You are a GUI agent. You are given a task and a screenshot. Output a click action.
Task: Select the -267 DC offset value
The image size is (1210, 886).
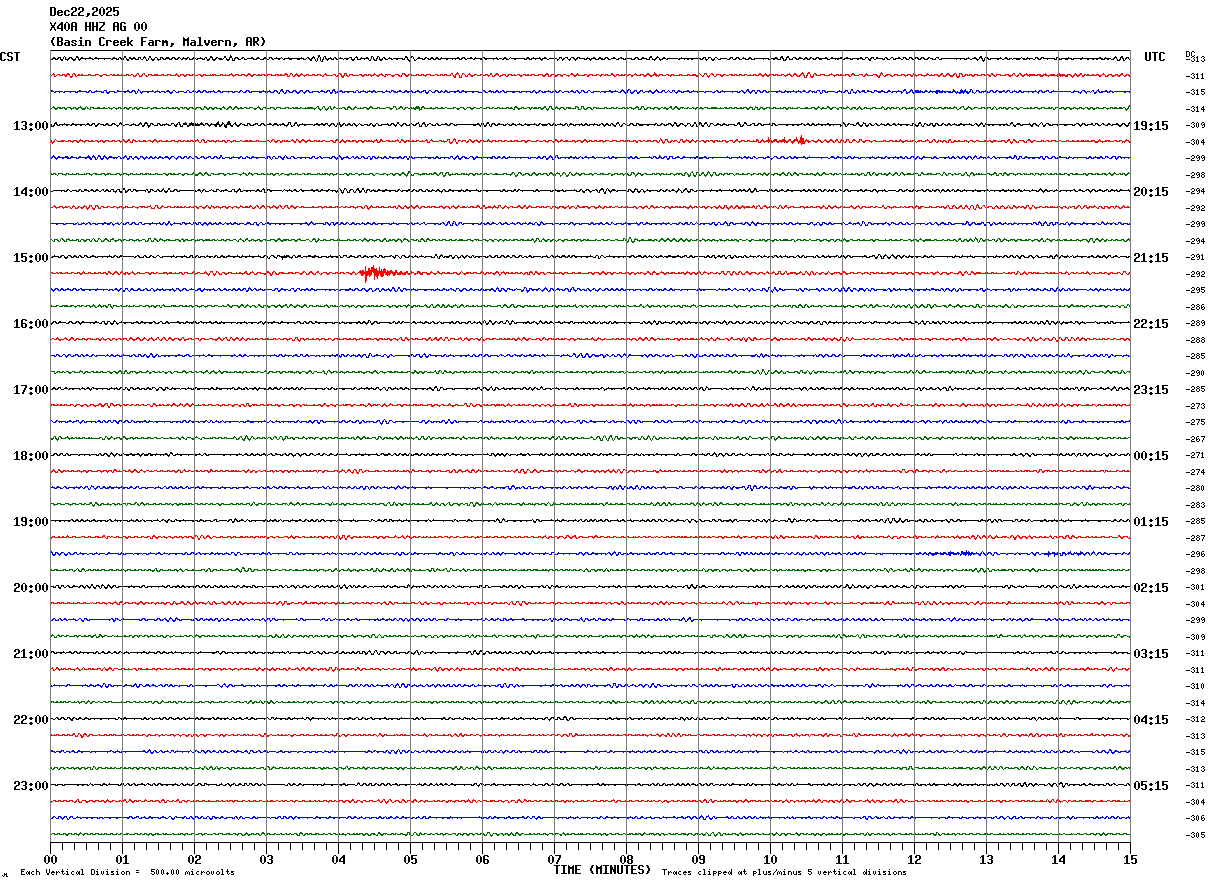tap(1195, 439)
